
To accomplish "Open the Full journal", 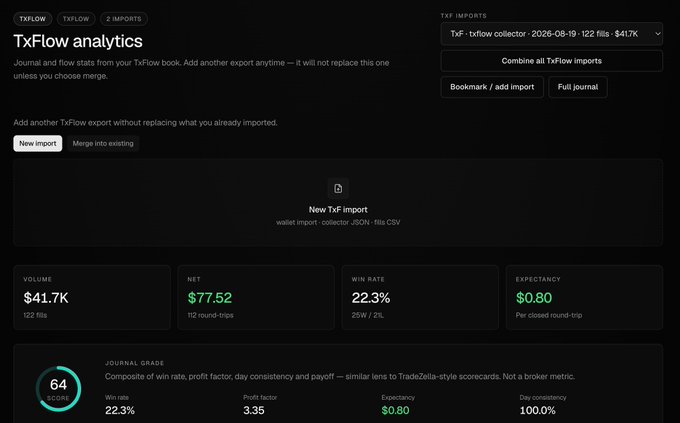I will pyautogui.click(x=578, y=87).
